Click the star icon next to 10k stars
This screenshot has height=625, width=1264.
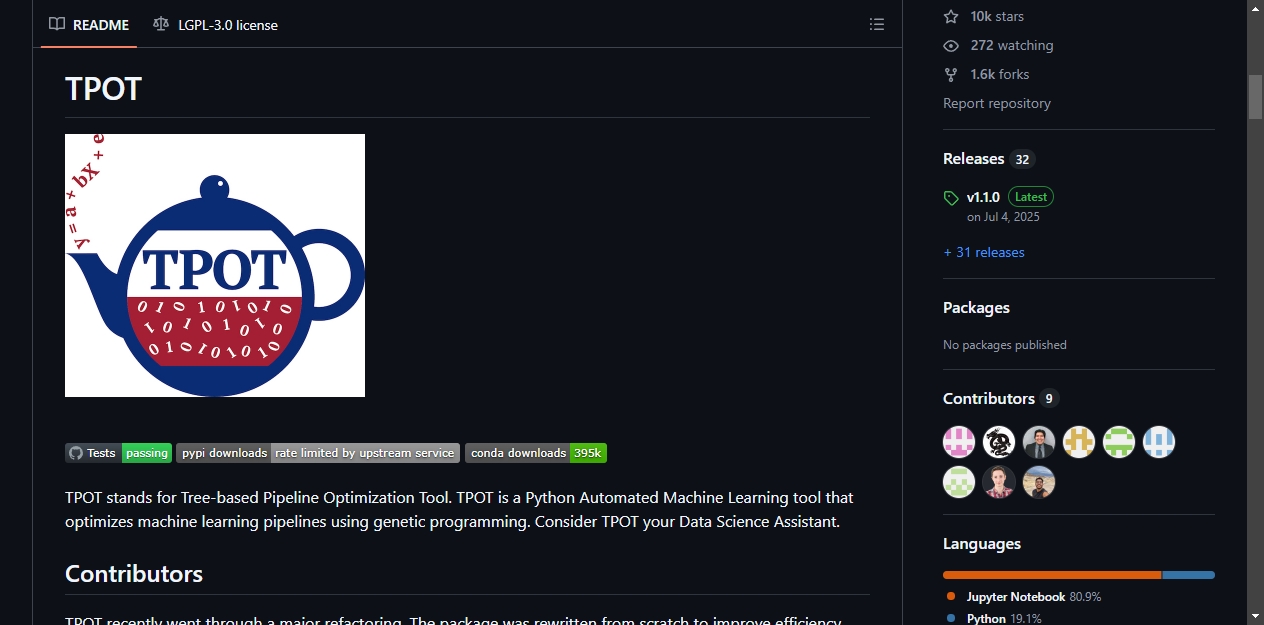(x=951, y=16)
